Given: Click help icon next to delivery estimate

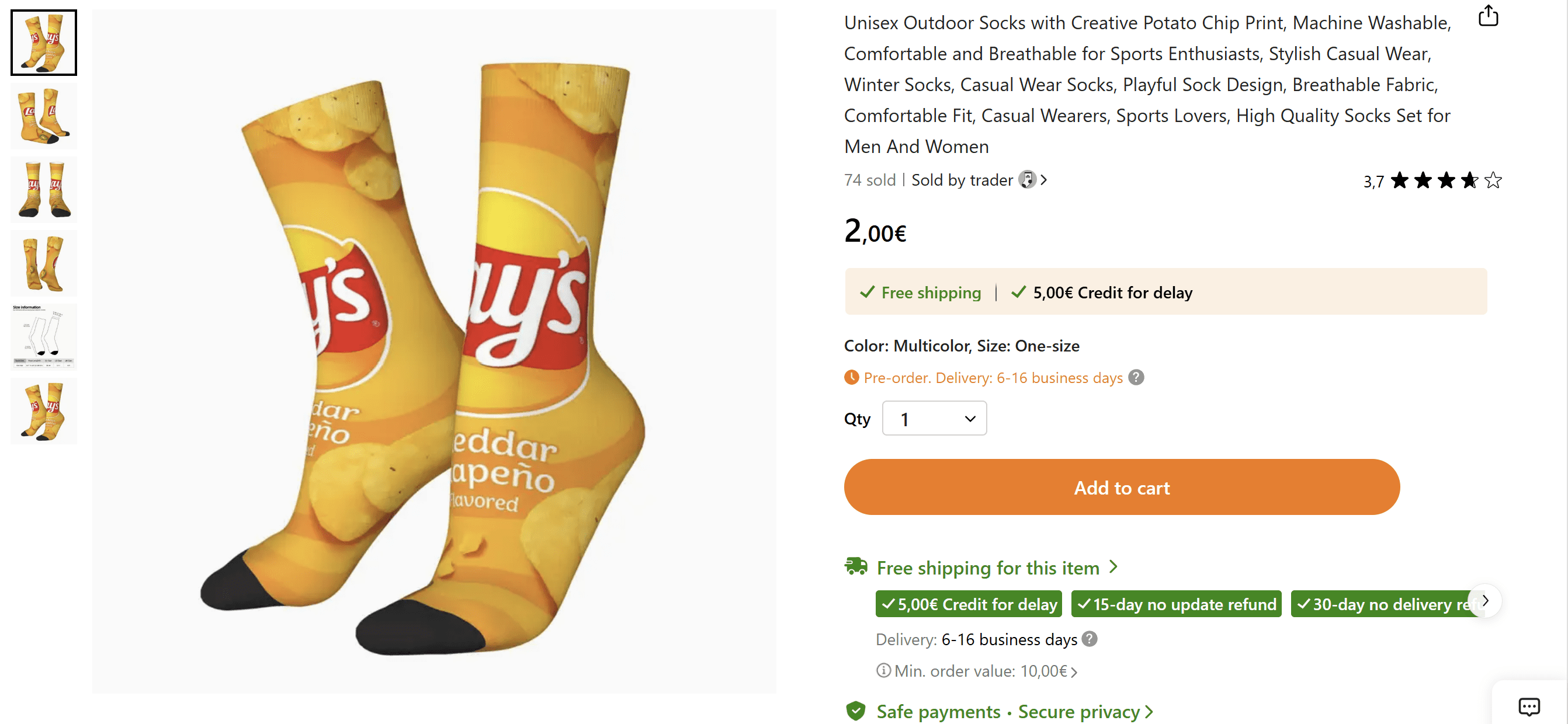Looking at the screenshot, I should point(1090,638).
